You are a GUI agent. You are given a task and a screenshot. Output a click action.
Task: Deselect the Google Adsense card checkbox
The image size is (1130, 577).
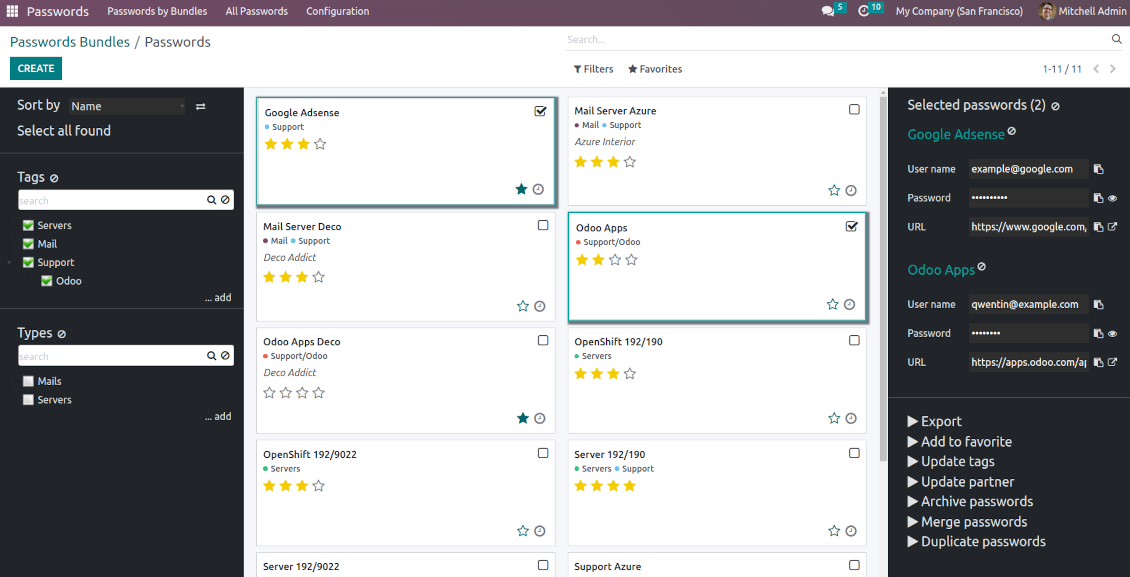pos(540,111)
